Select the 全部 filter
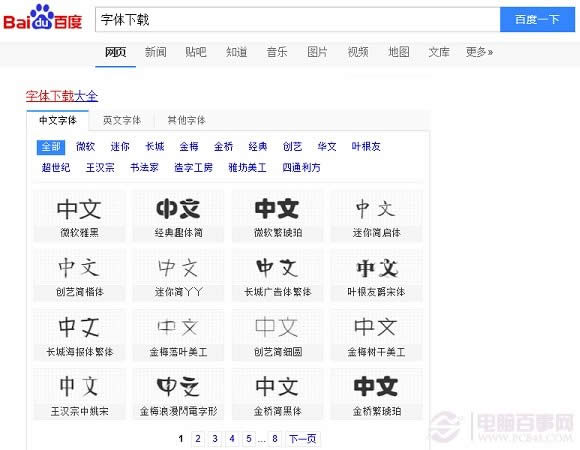This screenshot has height=450, width=580. click(x=51, y=147)
